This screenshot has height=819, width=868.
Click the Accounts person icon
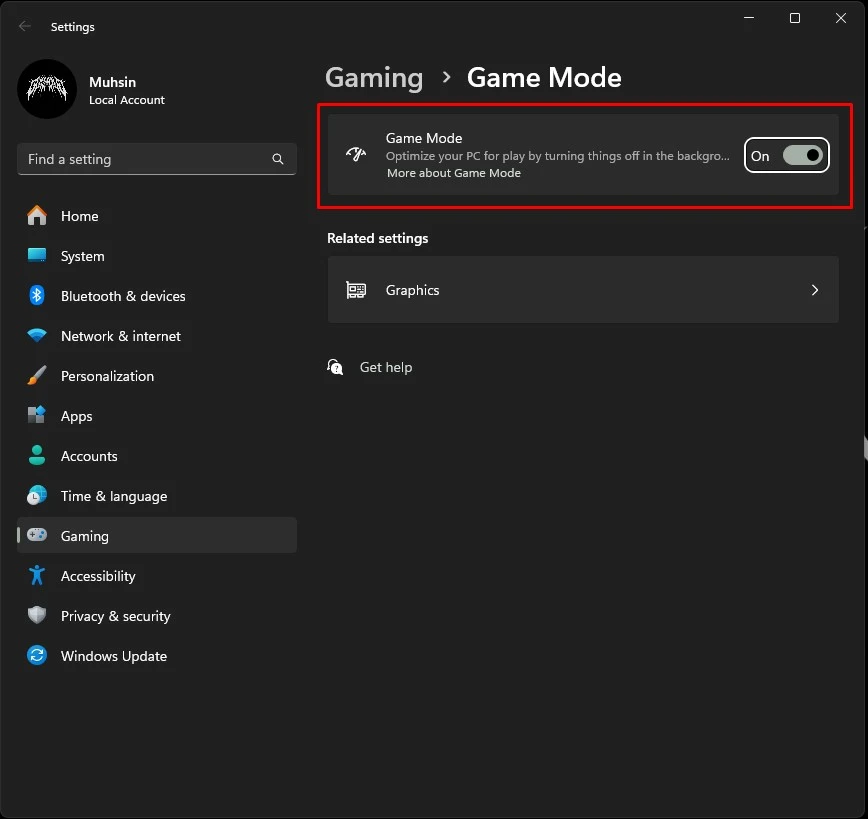coord(37,455)
